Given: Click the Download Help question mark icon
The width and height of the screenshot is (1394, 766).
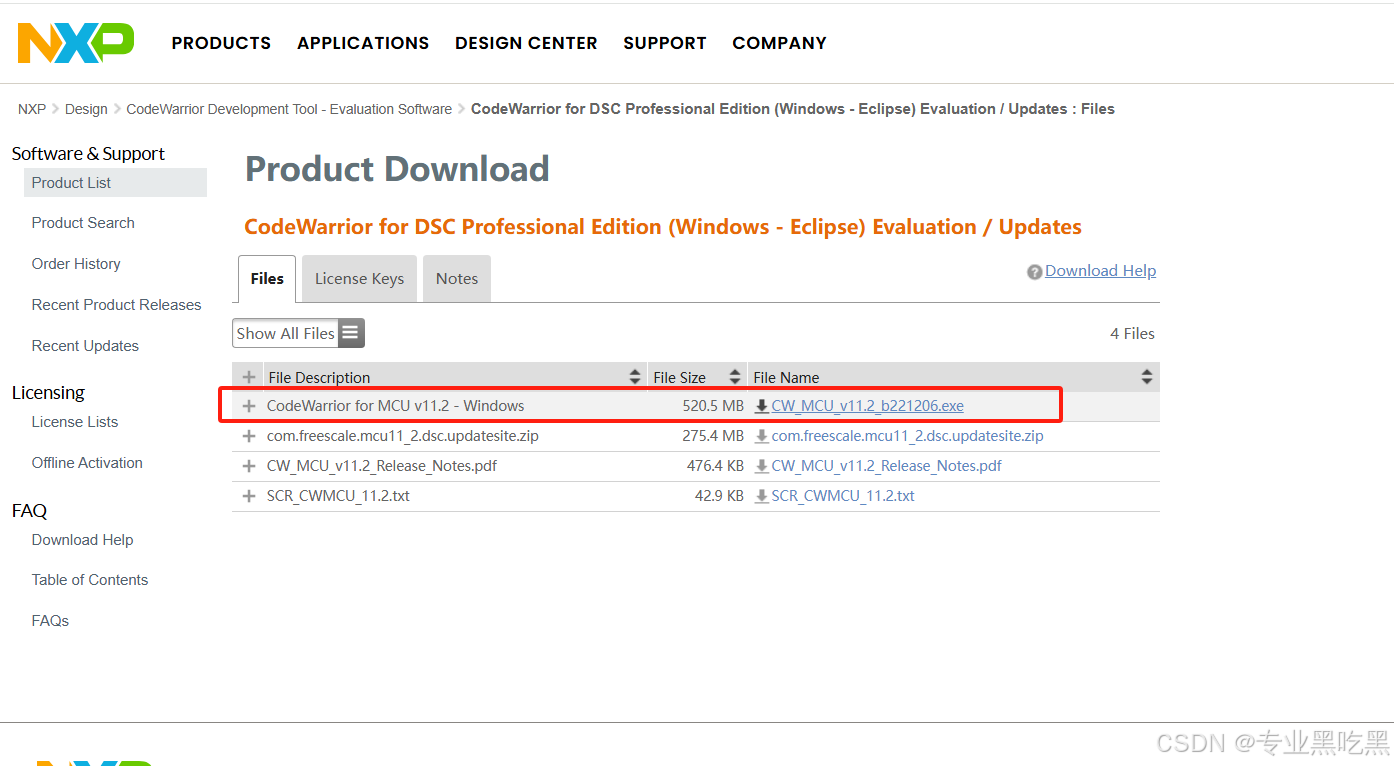Looking at the screenshot, I should coord(1035,272).
